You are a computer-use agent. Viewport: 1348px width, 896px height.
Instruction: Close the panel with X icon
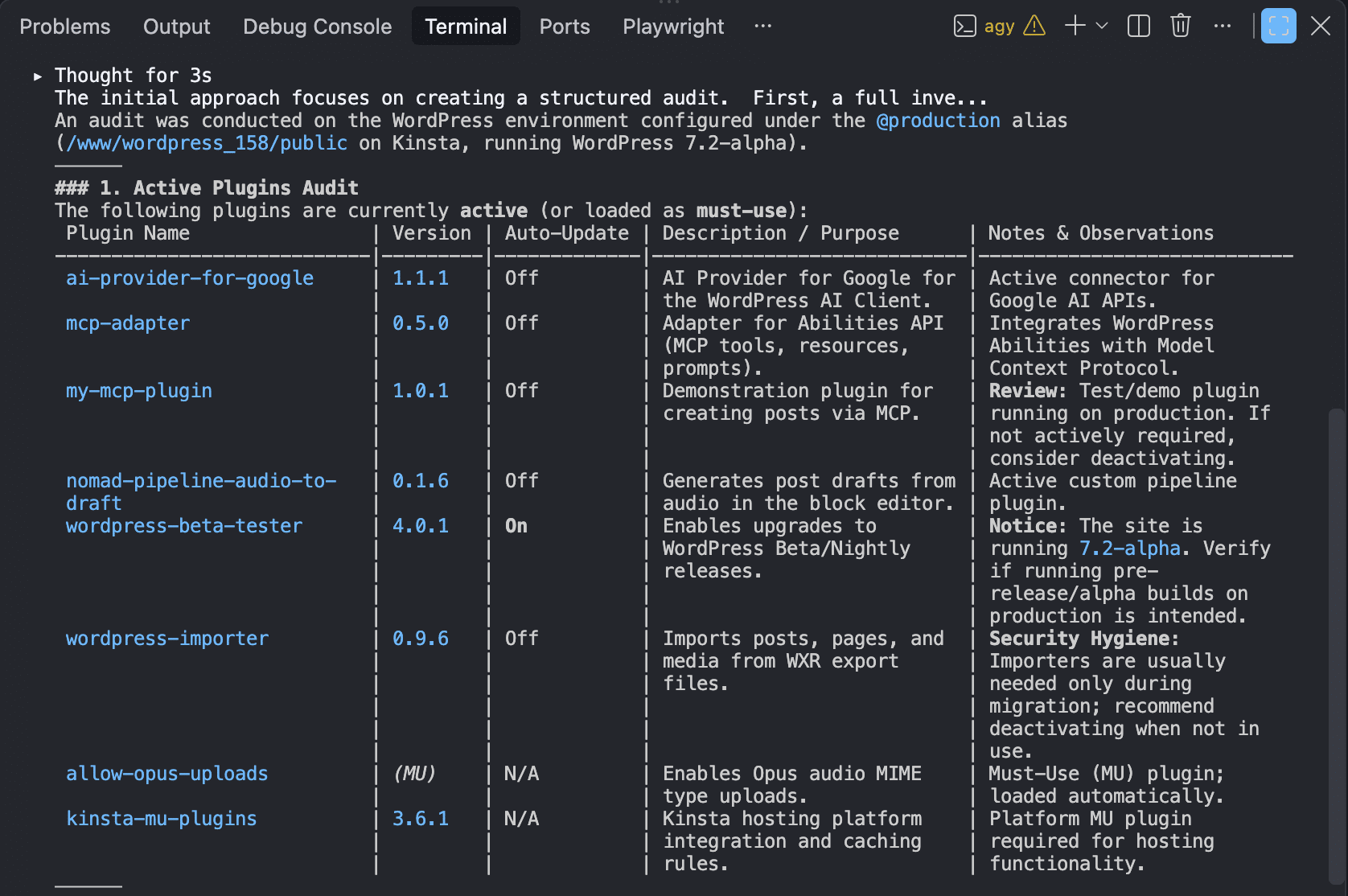coord(1321,26)
